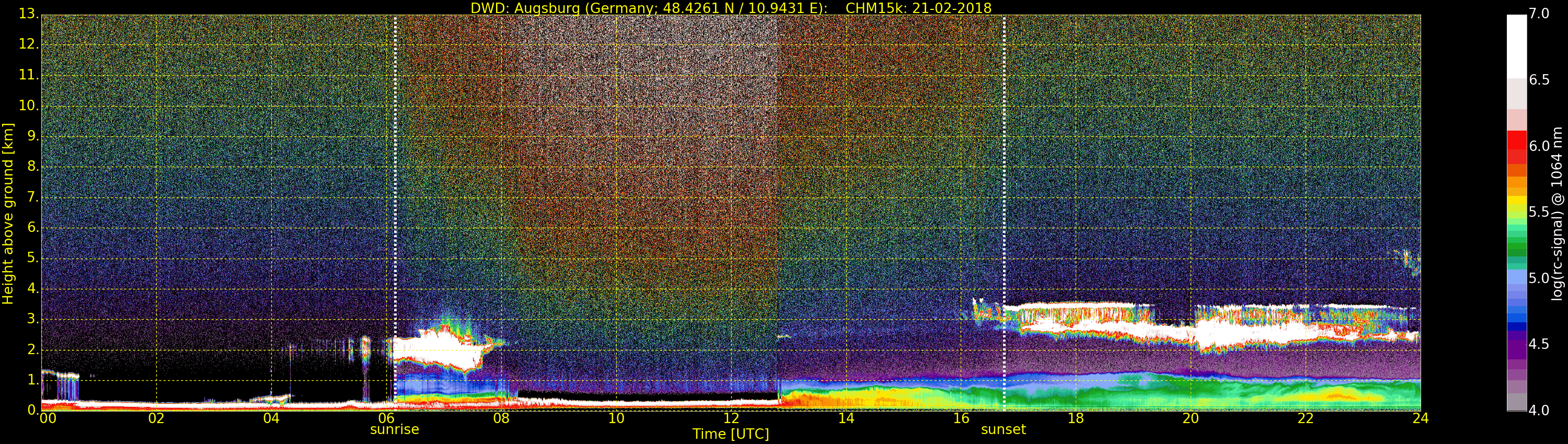
Task: Click the white top segment of the colorbar
Action: point(1516,46)
